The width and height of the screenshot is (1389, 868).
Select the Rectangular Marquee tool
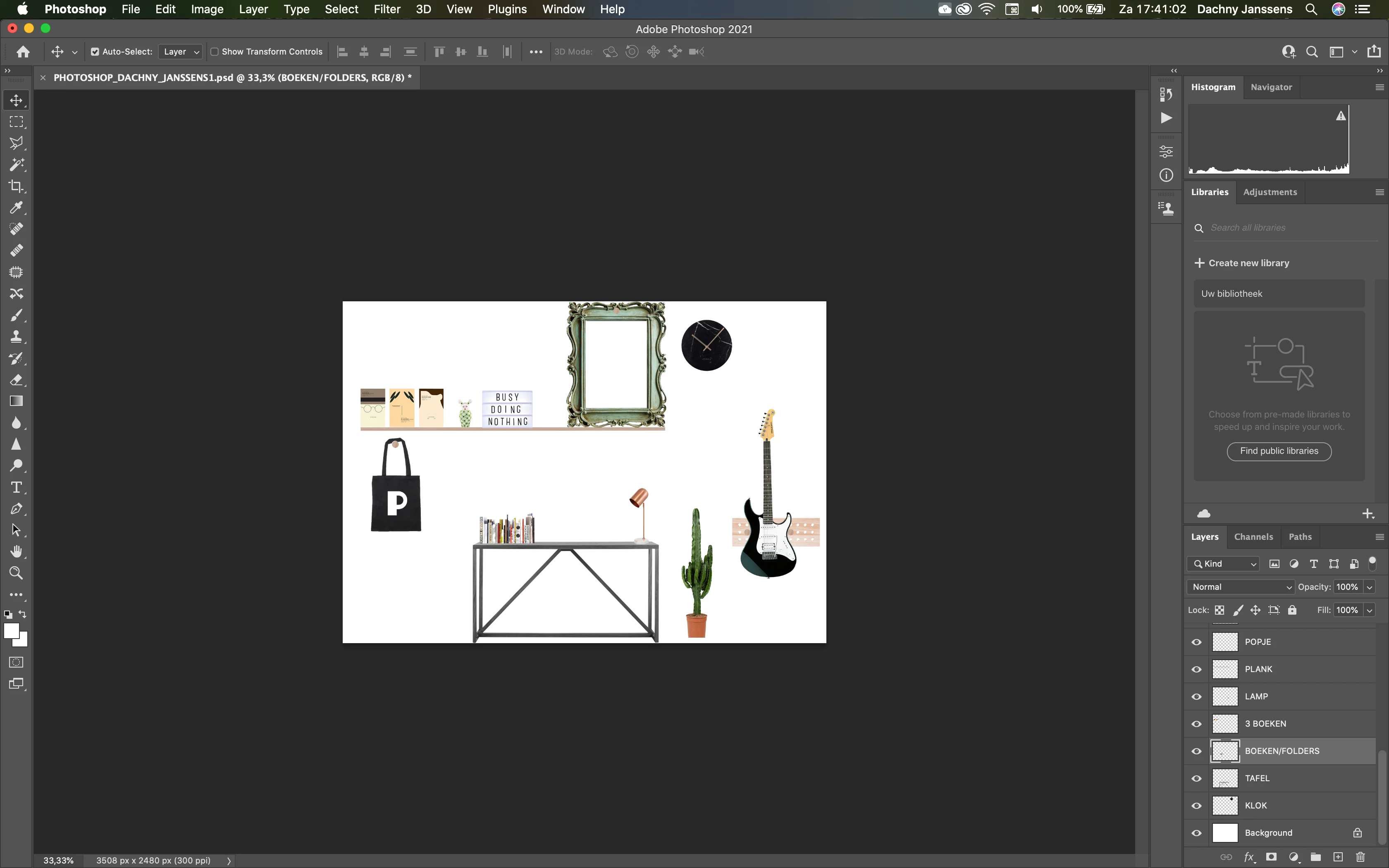tap(16, 122)
